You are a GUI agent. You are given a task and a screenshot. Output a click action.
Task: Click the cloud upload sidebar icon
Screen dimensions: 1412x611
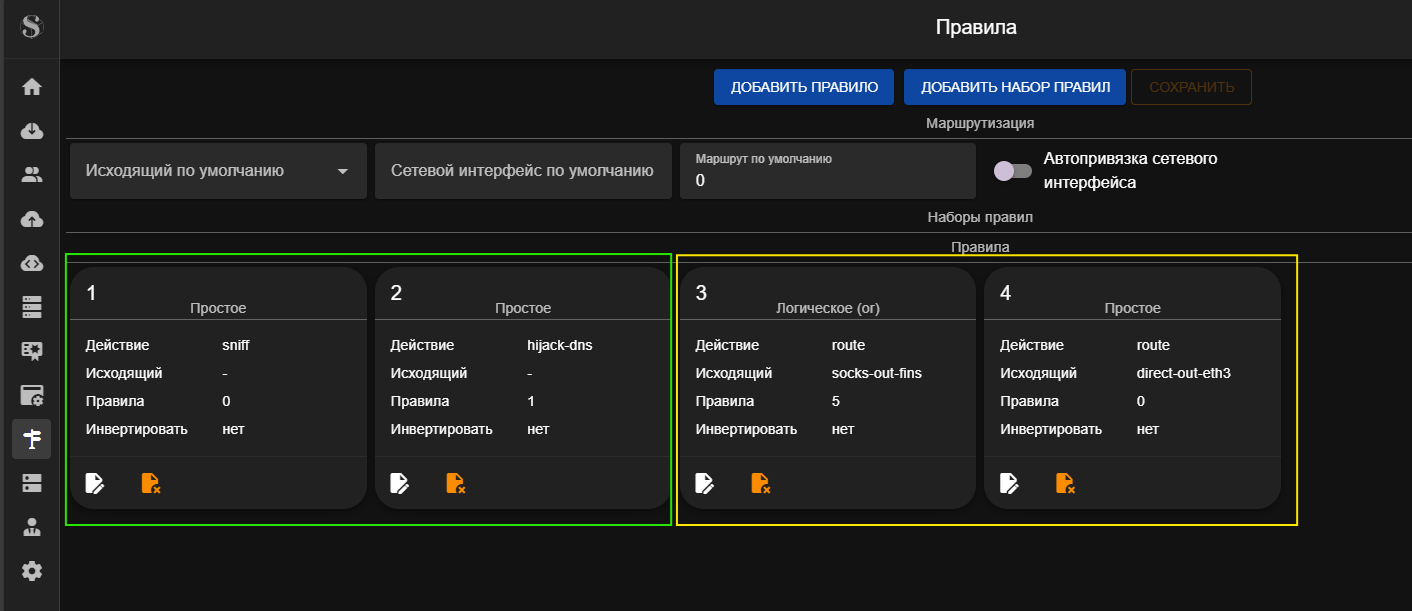pos(32,219)
